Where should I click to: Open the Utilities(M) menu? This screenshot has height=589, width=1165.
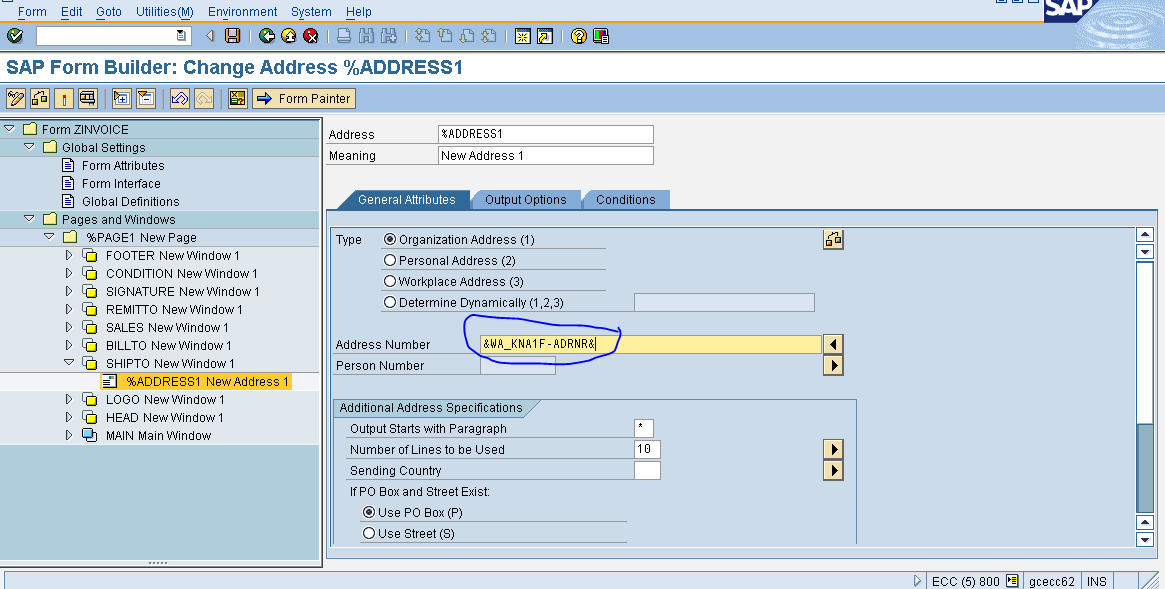pyautogui.click(x=163, y=11)
